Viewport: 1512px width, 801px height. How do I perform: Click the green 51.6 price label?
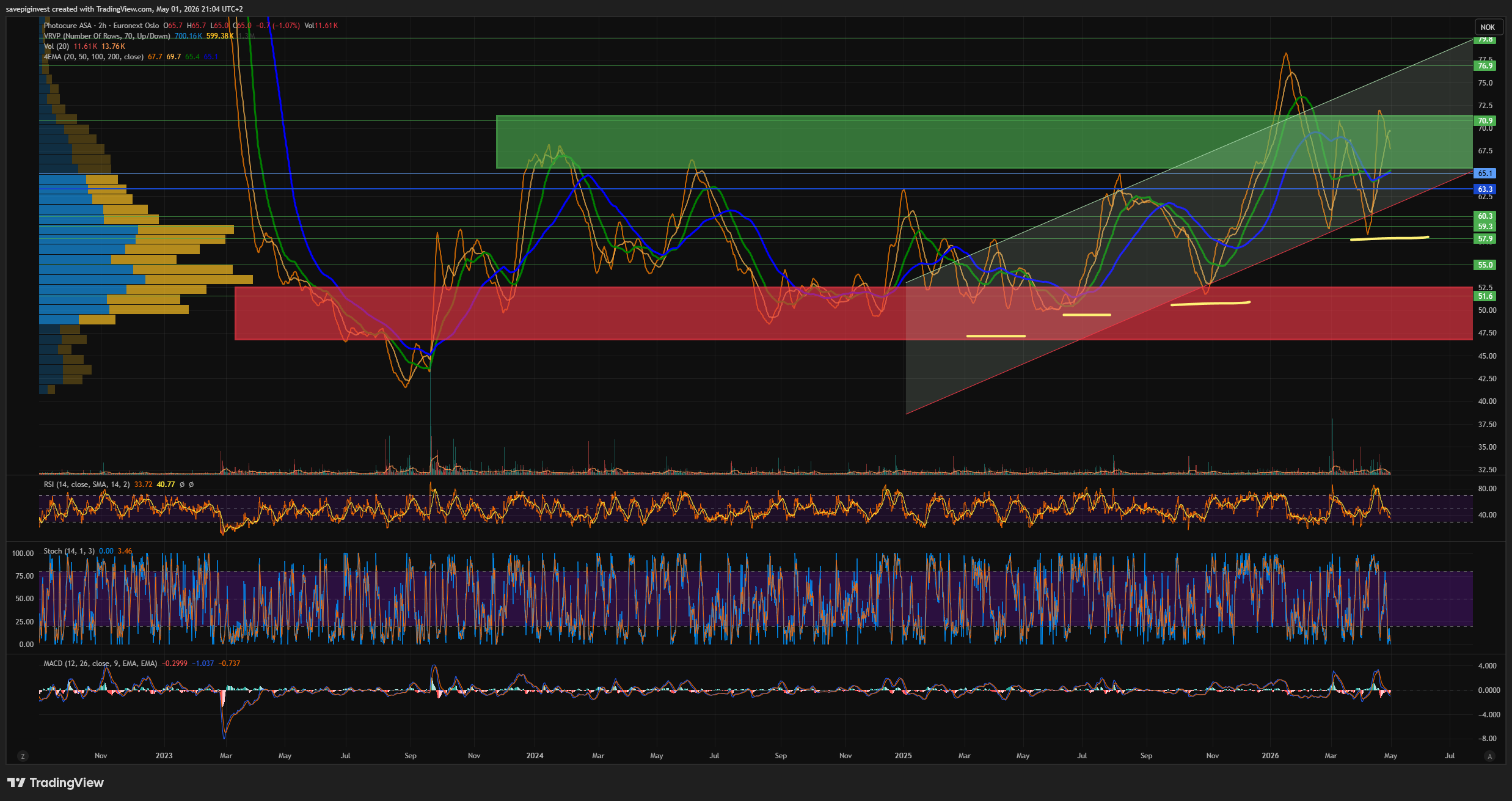tap(1485, 296)
